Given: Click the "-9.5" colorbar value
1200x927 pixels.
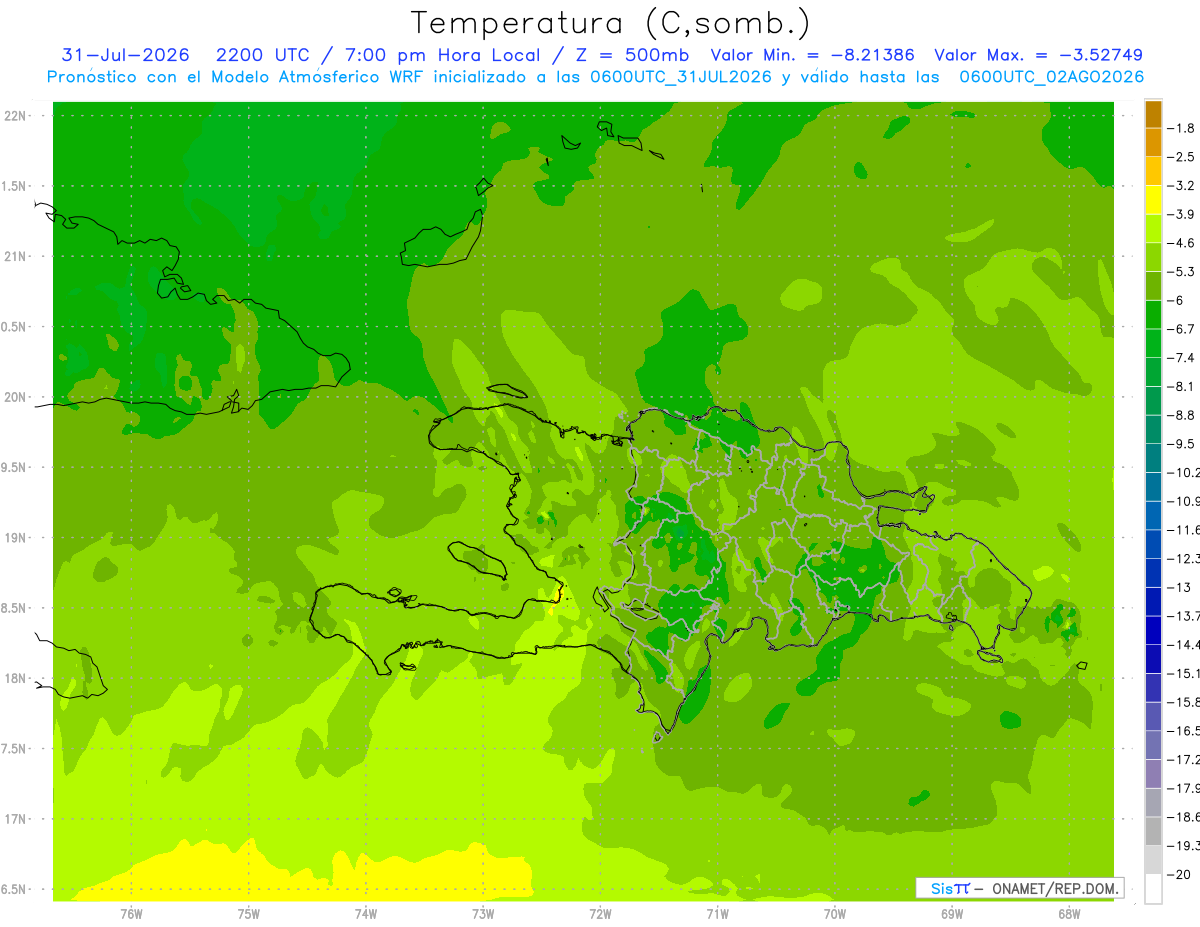Looking at the screenshot, I should tap(1181, 444).
